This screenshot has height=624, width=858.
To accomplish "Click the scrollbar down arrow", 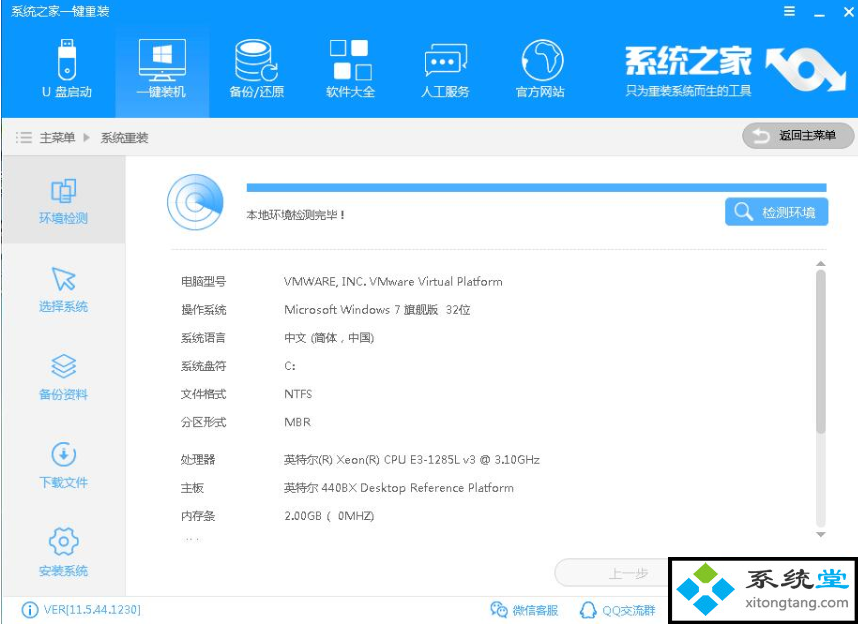I will (x=820, y=534).
